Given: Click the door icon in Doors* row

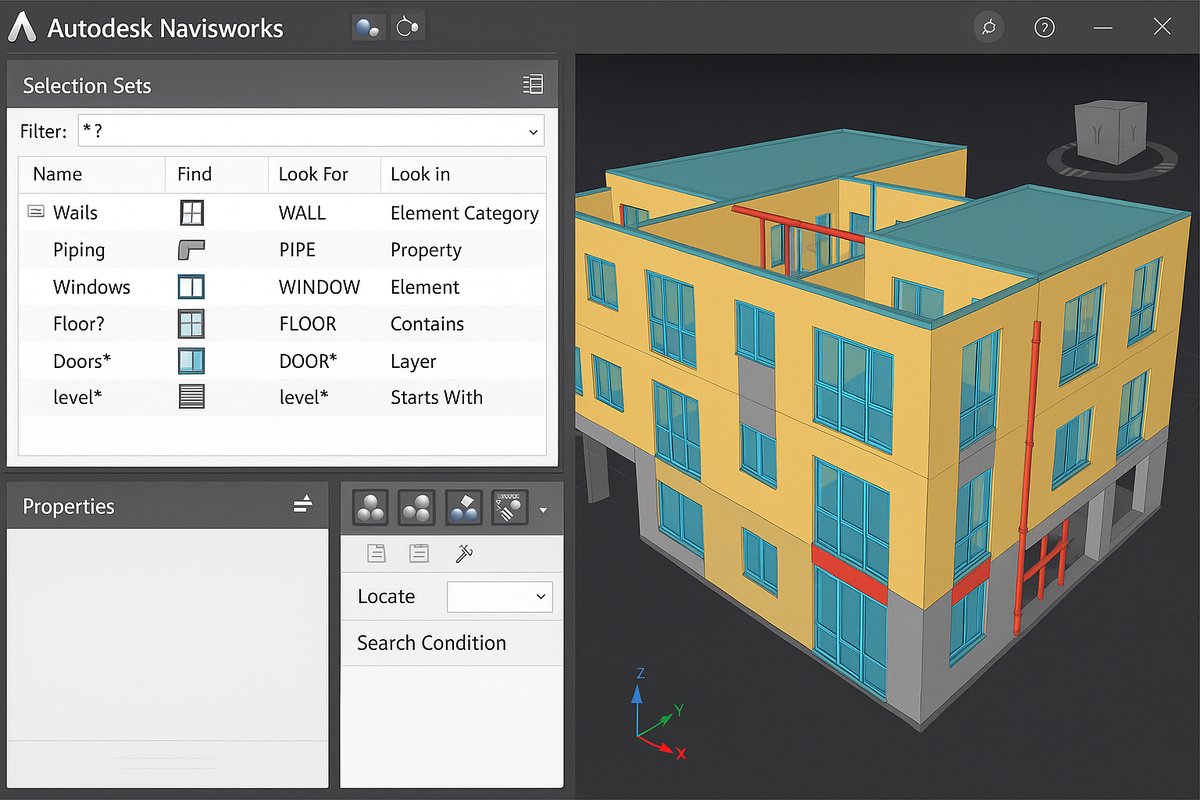Looking at the screenshot, I should (191, 361).
